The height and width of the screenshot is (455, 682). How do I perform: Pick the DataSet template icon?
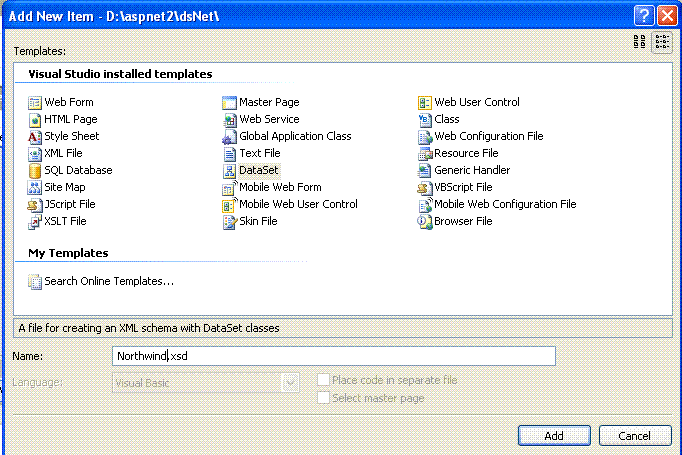coord(229,171)
